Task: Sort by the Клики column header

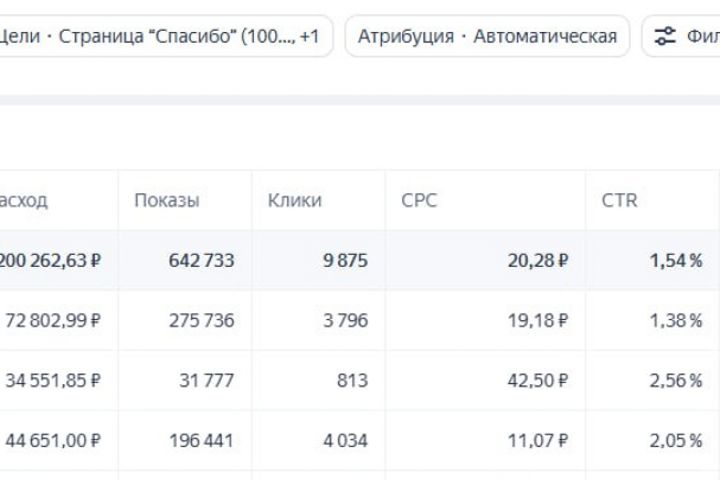Action: (x=295, y=200)
